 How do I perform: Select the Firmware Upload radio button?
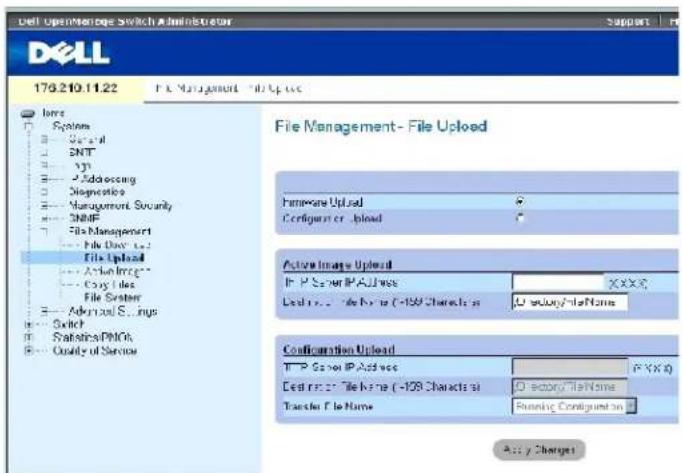click(519, 201)
